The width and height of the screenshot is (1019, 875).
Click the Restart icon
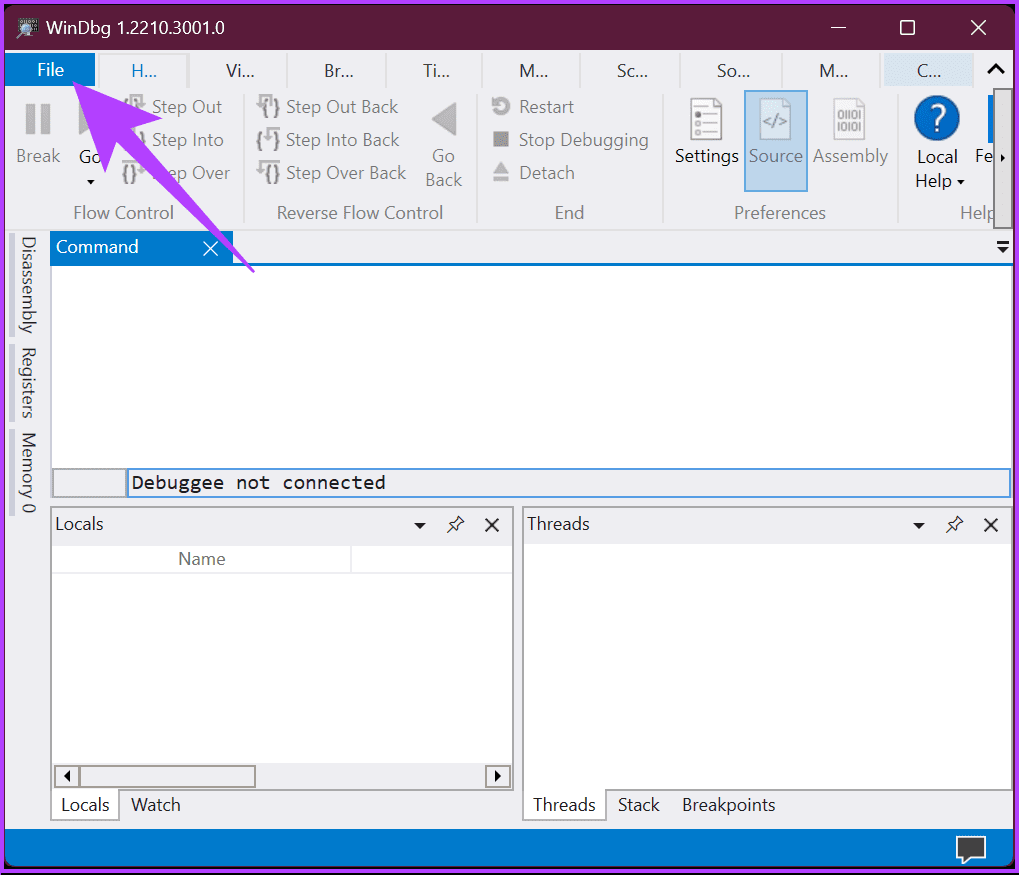[x=500, y=106]
